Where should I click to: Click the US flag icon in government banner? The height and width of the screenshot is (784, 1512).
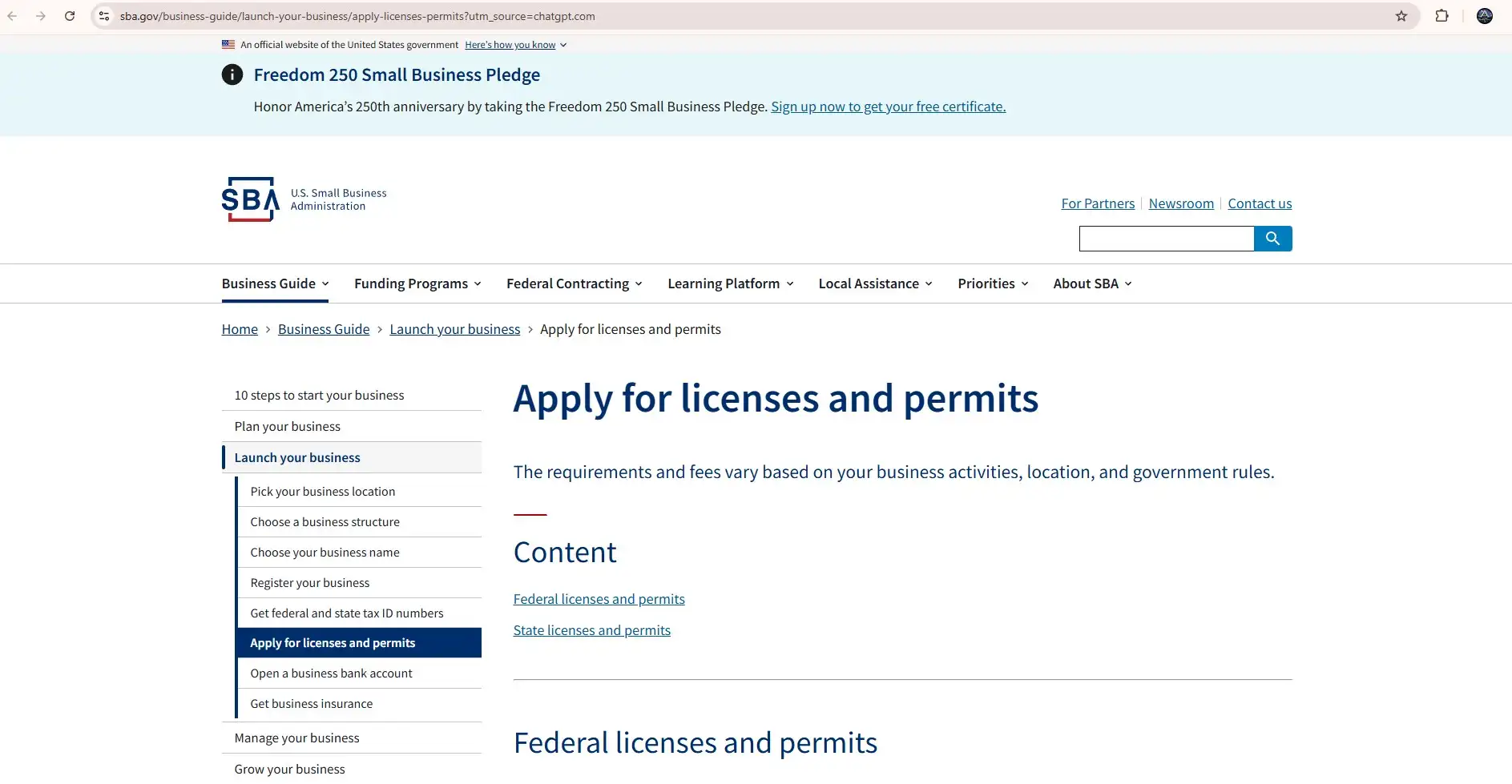(228, 45)
